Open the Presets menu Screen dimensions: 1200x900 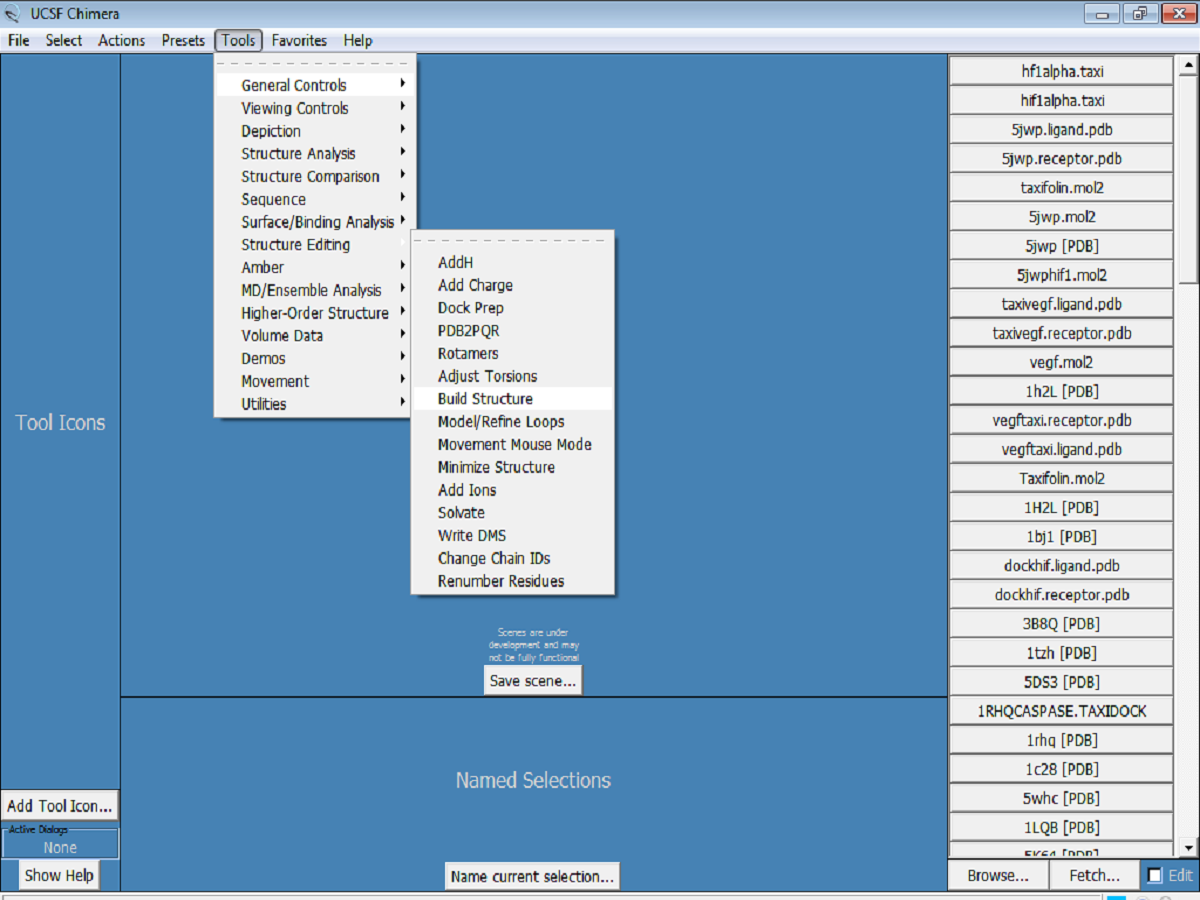[183, 40]
